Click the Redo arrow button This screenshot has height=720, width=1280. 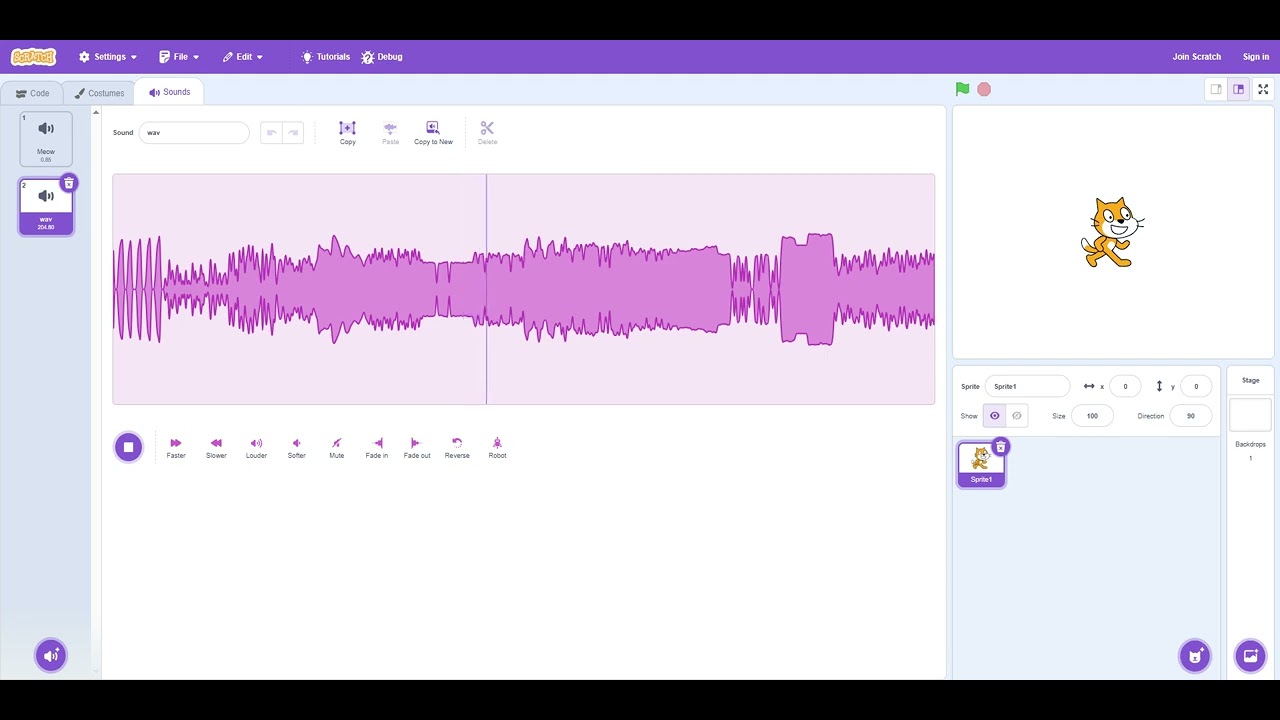[293, 132]
